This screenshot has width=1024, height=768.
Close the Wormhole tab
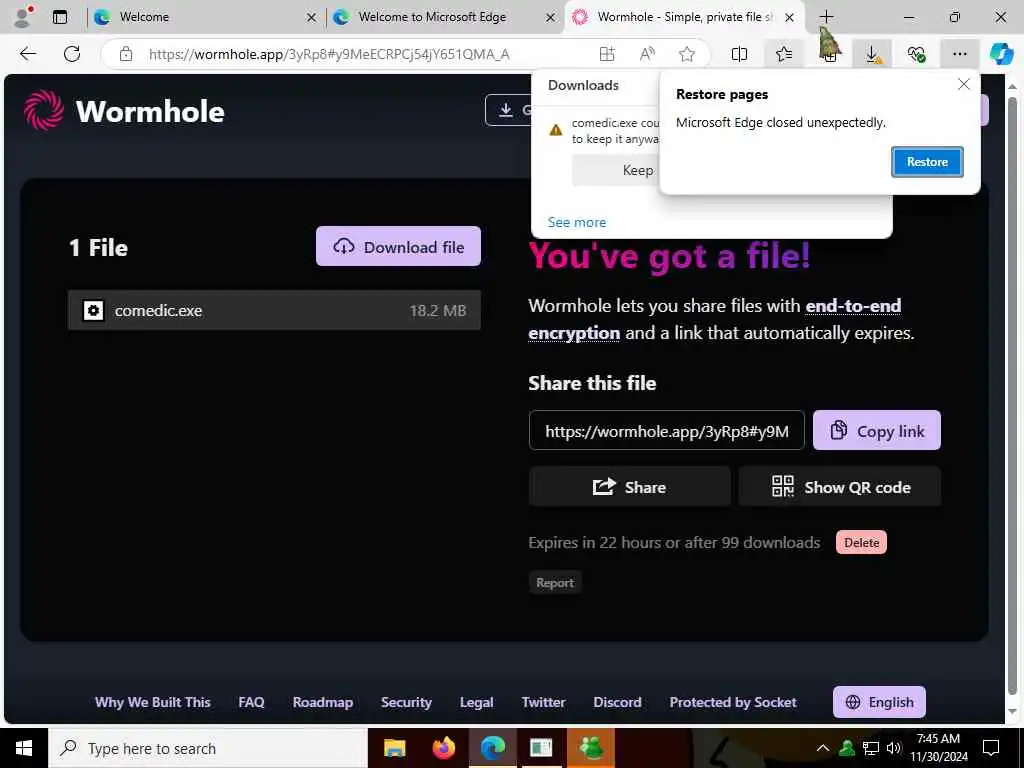pos(790,18)
